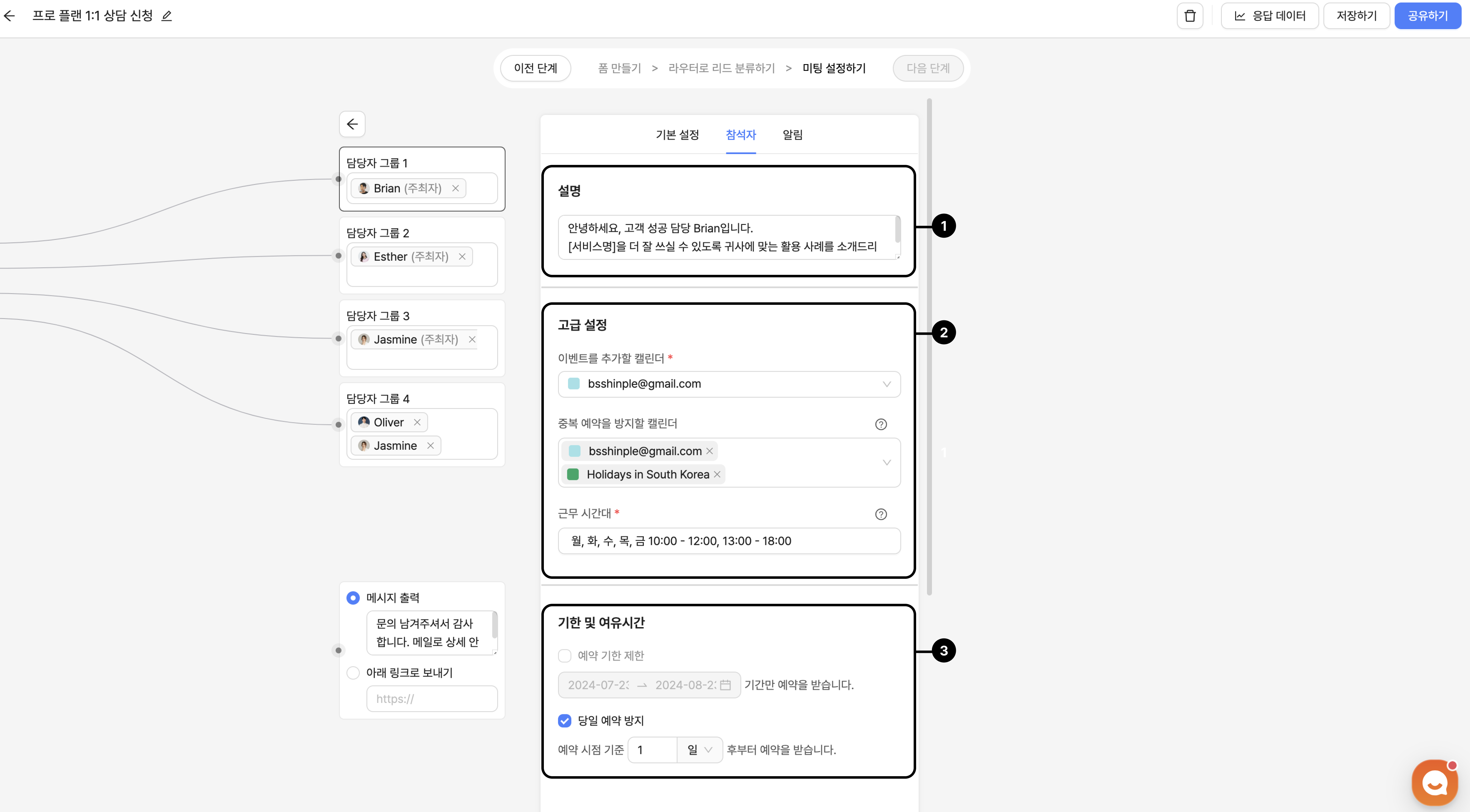This screenshot has width=1470, height=812.
Task: Open the chat support bubble icon
Action: coord(1435,782)
